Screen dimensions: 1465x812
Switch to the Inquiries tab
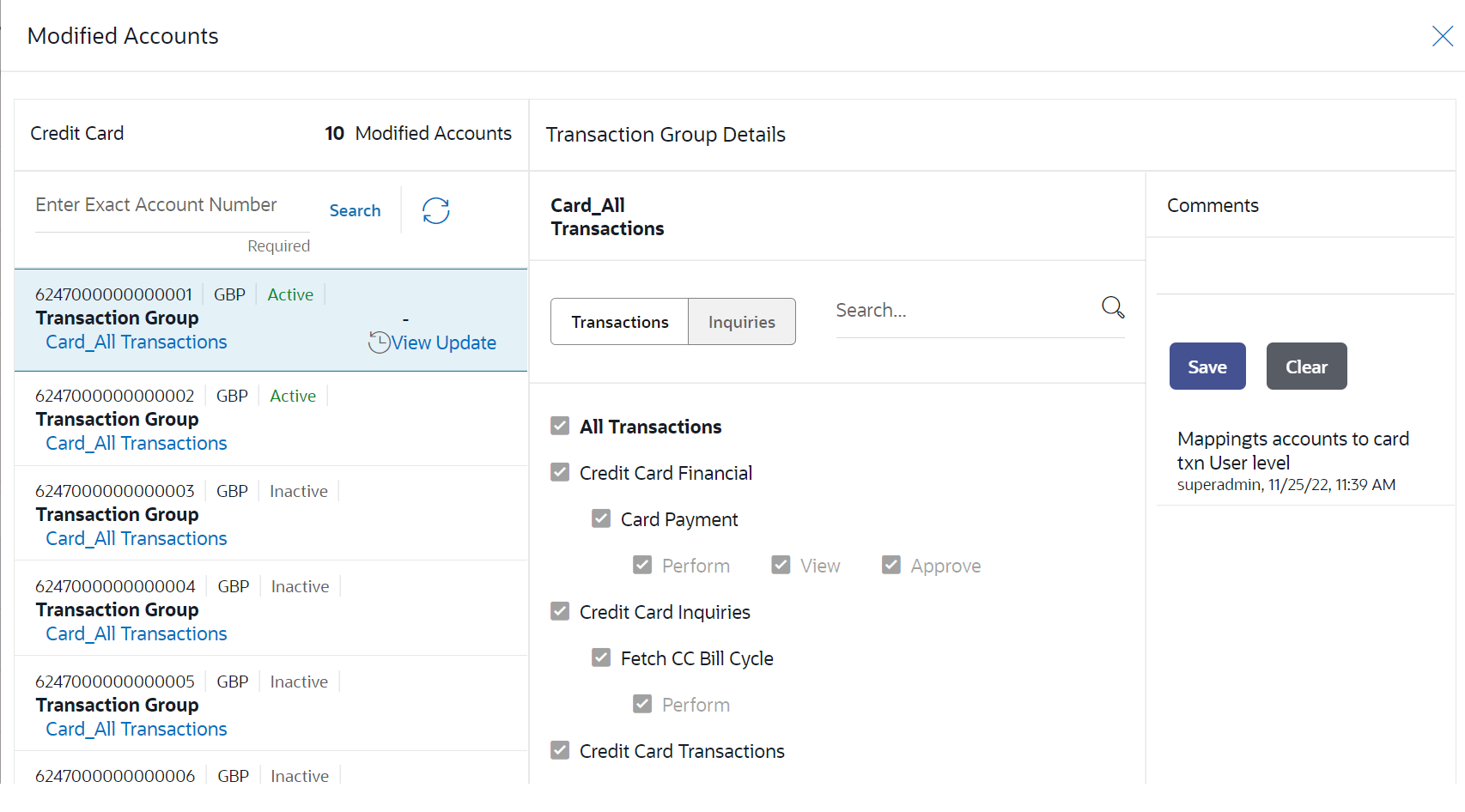[741, 322]
